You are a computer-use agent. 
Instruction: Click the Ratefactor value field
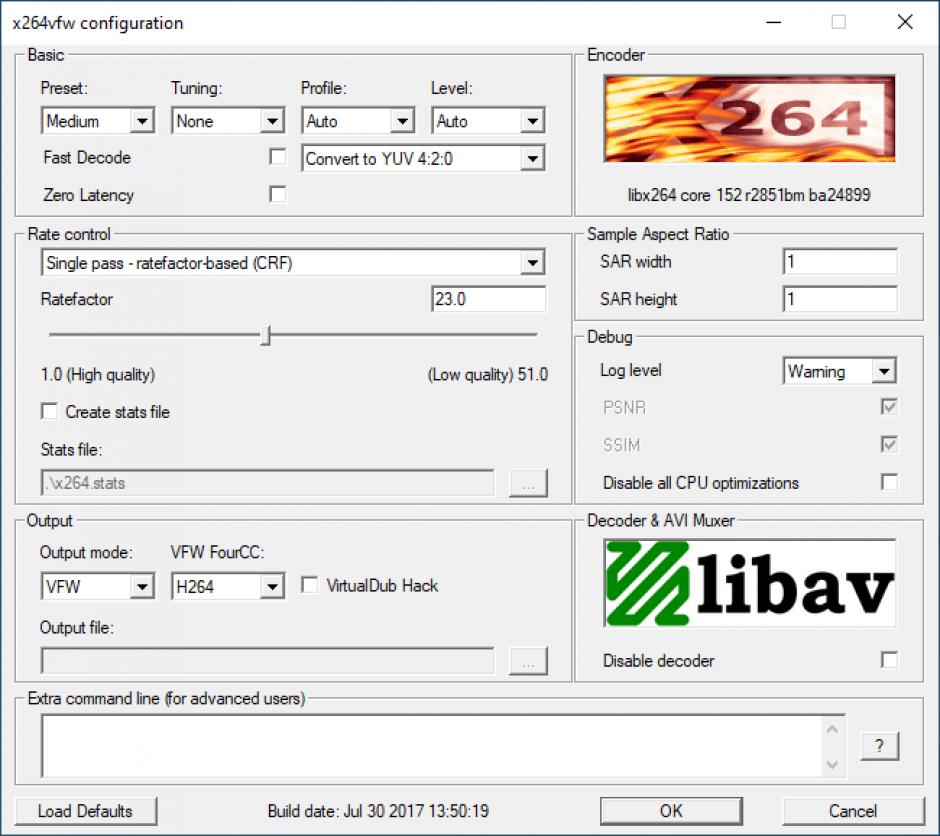point(489,298)
